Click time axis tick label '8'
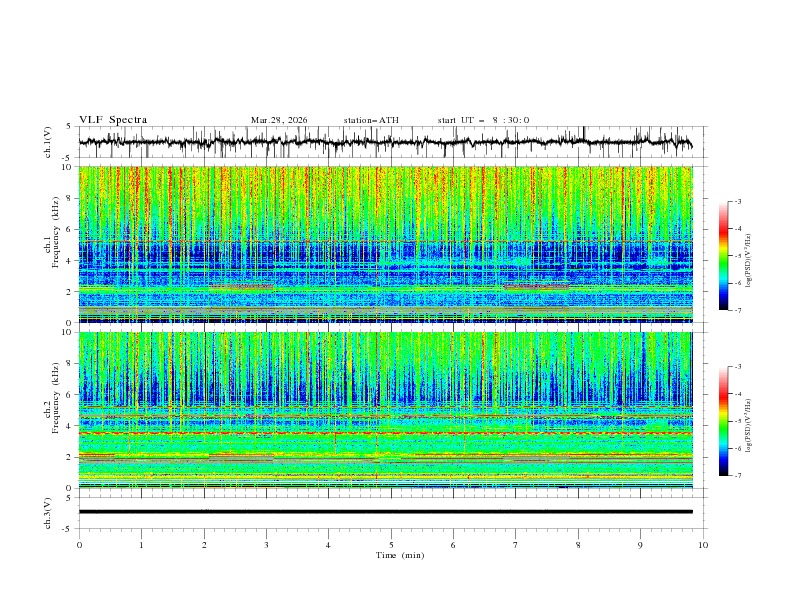 coord(578,545)
